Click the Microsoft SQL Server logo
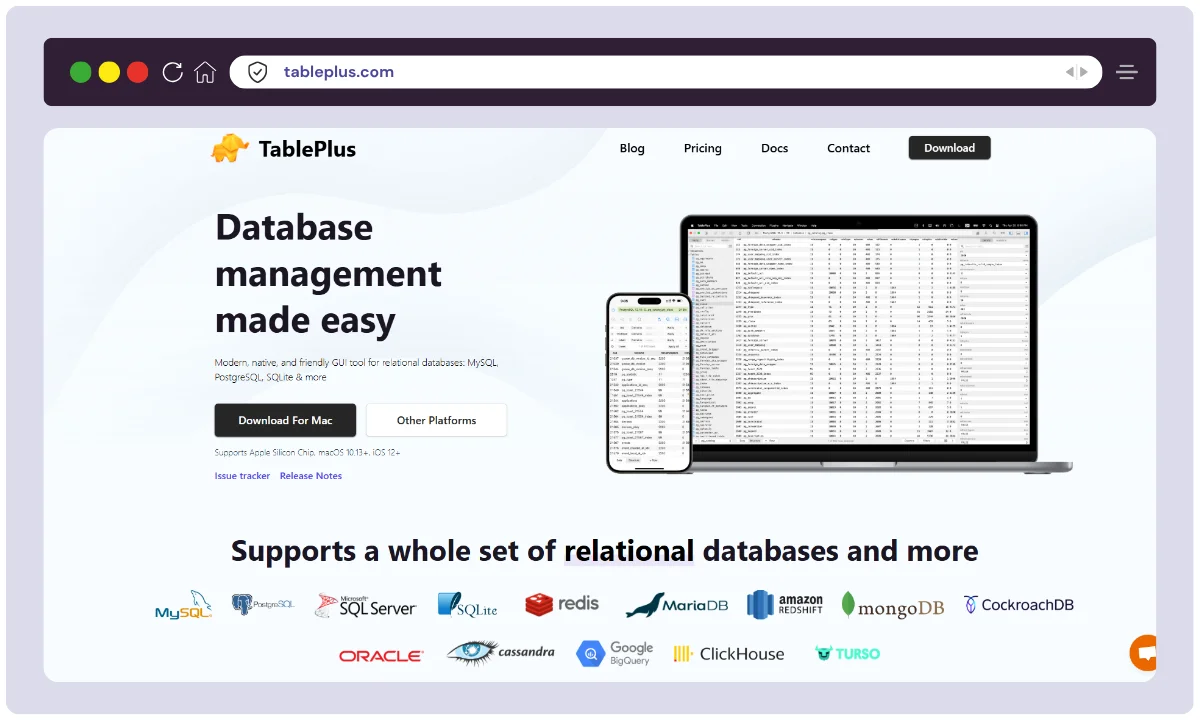Image resolution: width=1200 pixels, height=720 pixels. [x=365, y=605]
